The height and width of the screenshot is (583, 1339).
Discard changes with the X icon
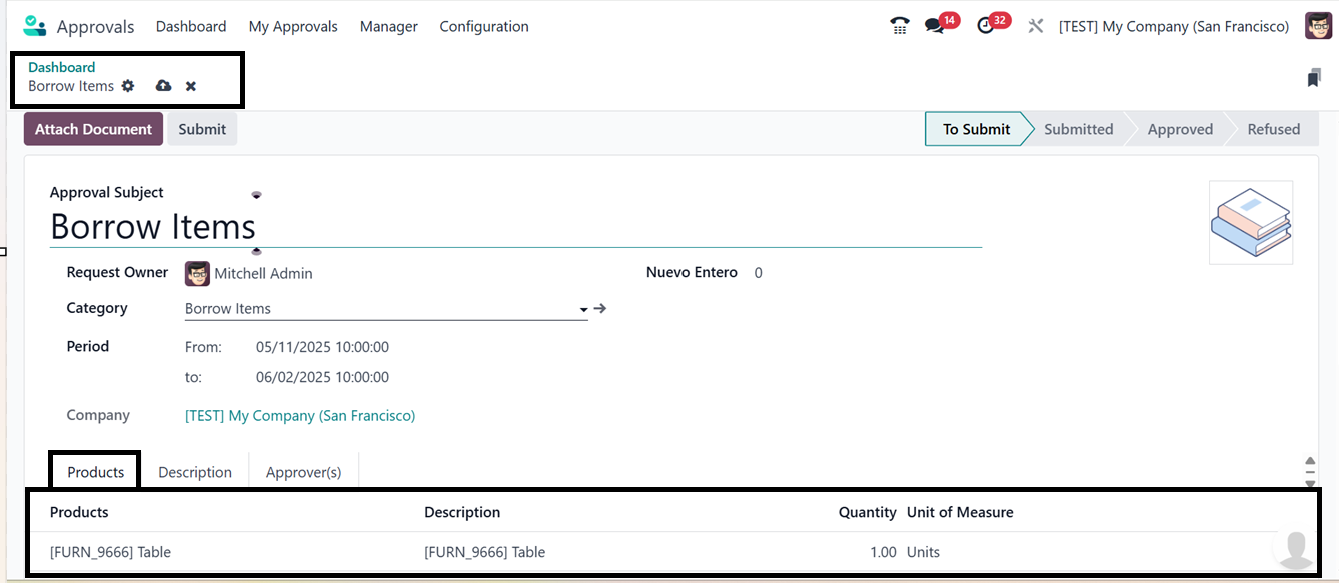point(191,86)
